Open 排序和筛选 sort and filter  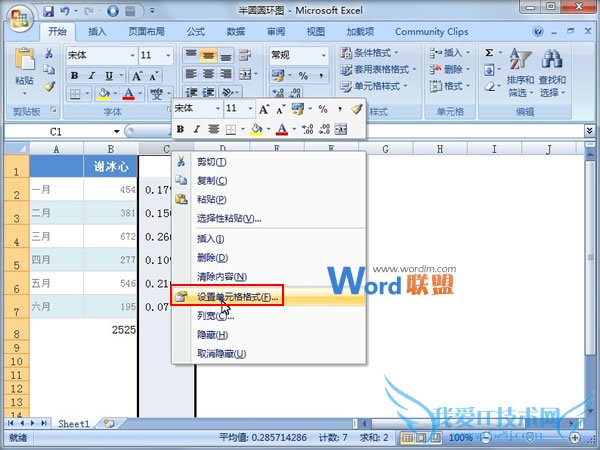pyautogui.click(x=520, y=73)
